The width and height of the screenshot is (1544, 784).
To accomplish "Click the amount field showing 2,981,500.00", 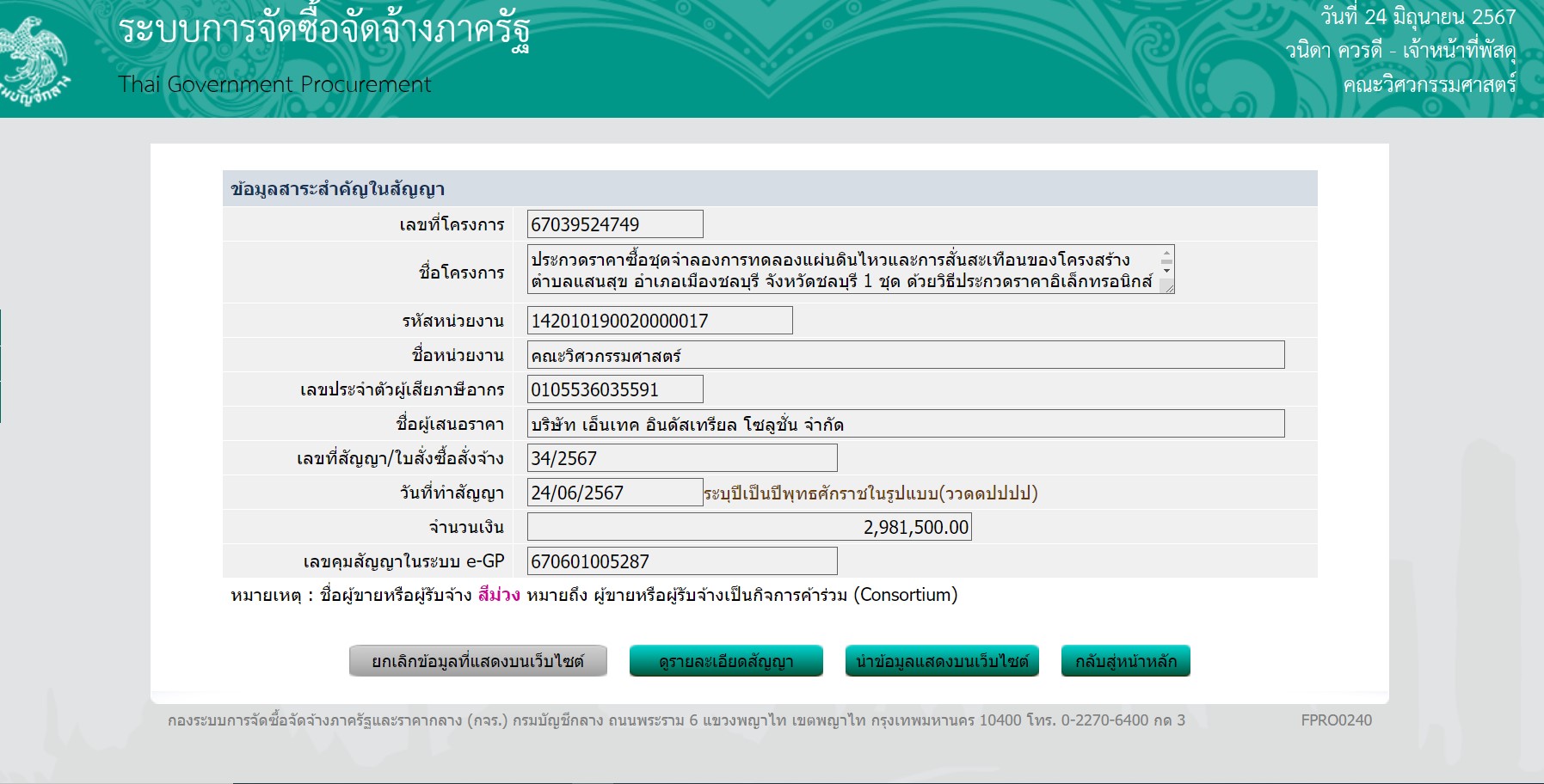I will pyautogui.click(x=748, y=527).
